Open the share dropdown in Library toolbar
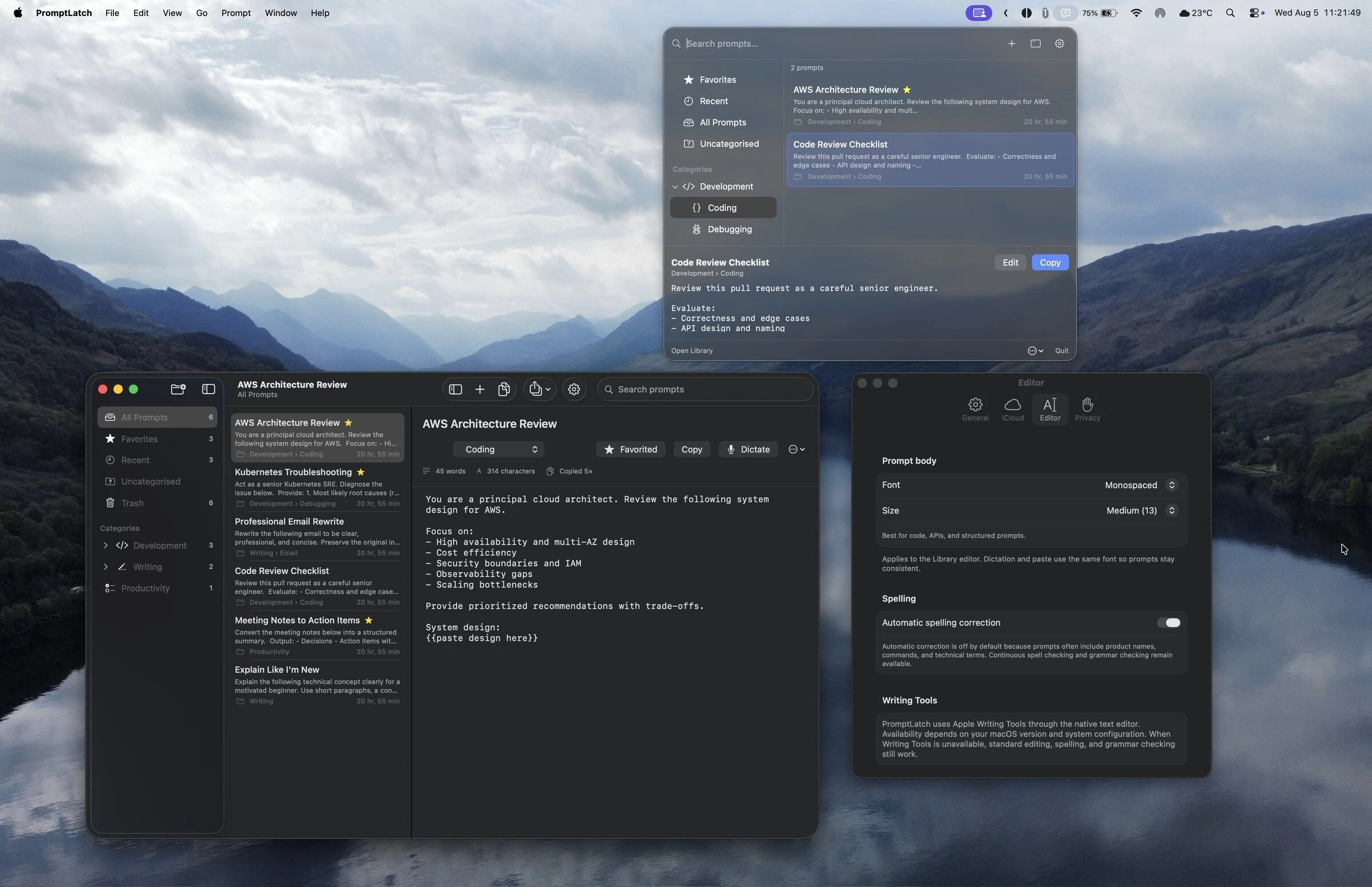The width and height of the screenshot is (1372, 887). tap(540, 389)
